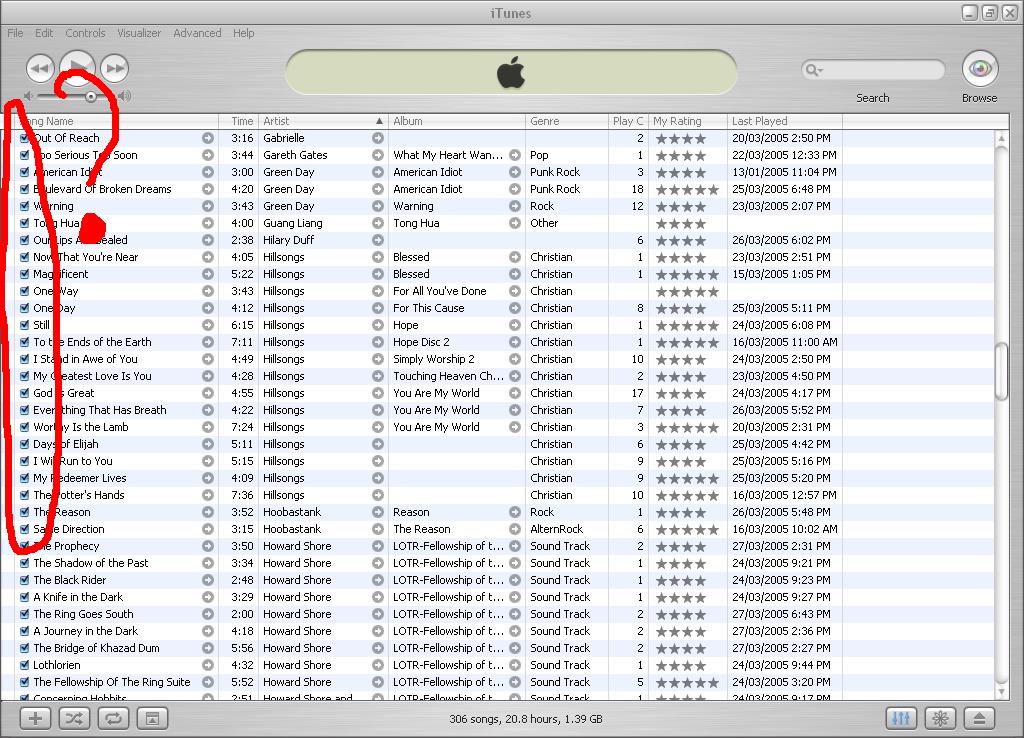Turn on the visual effects button
The image size is (1024, 738).
point(940,718)
